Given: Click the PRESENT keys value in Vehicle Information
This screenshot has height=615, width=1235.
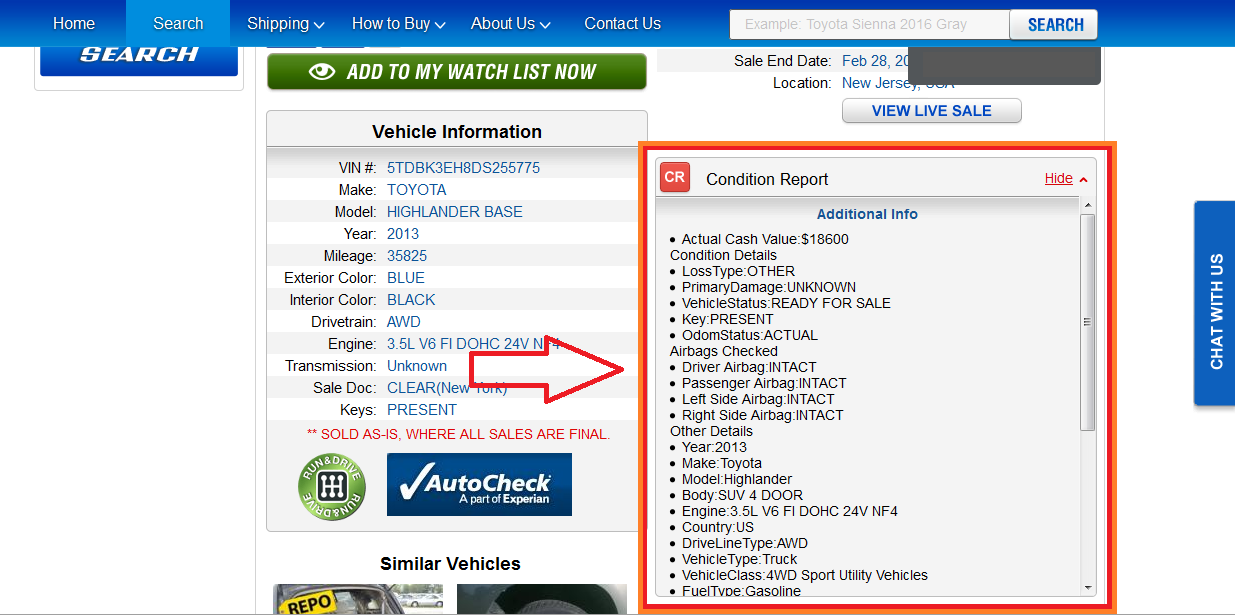Looking at the screenshot, I should [422, 410].
